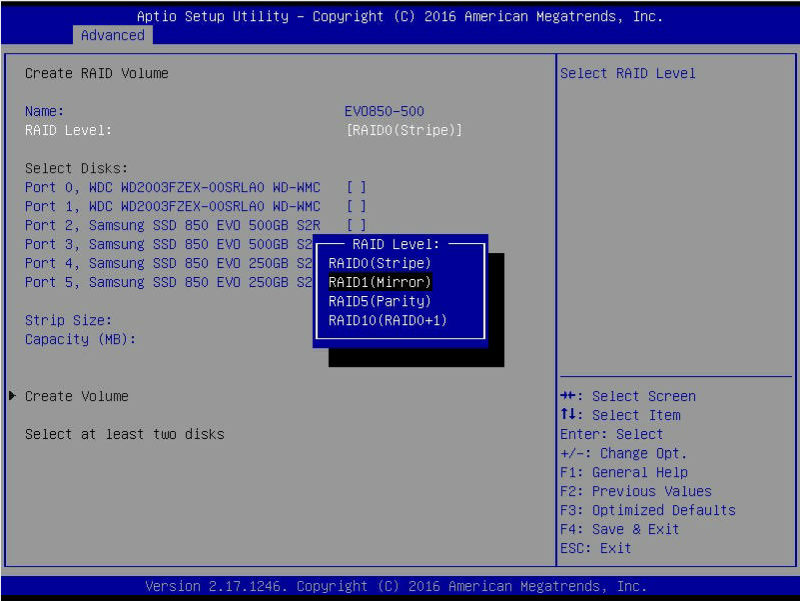Click the Version 2.17.1246 footer text
This screenshot has height=601, width=800.
click(396, 586)
